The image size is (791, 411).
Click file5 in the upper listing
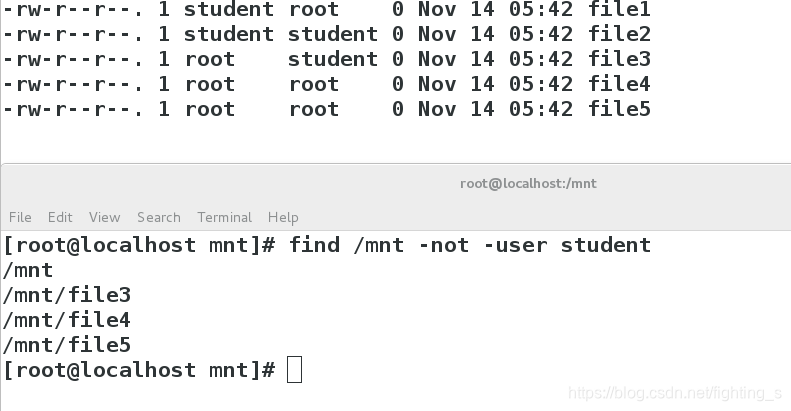point(619,109)
